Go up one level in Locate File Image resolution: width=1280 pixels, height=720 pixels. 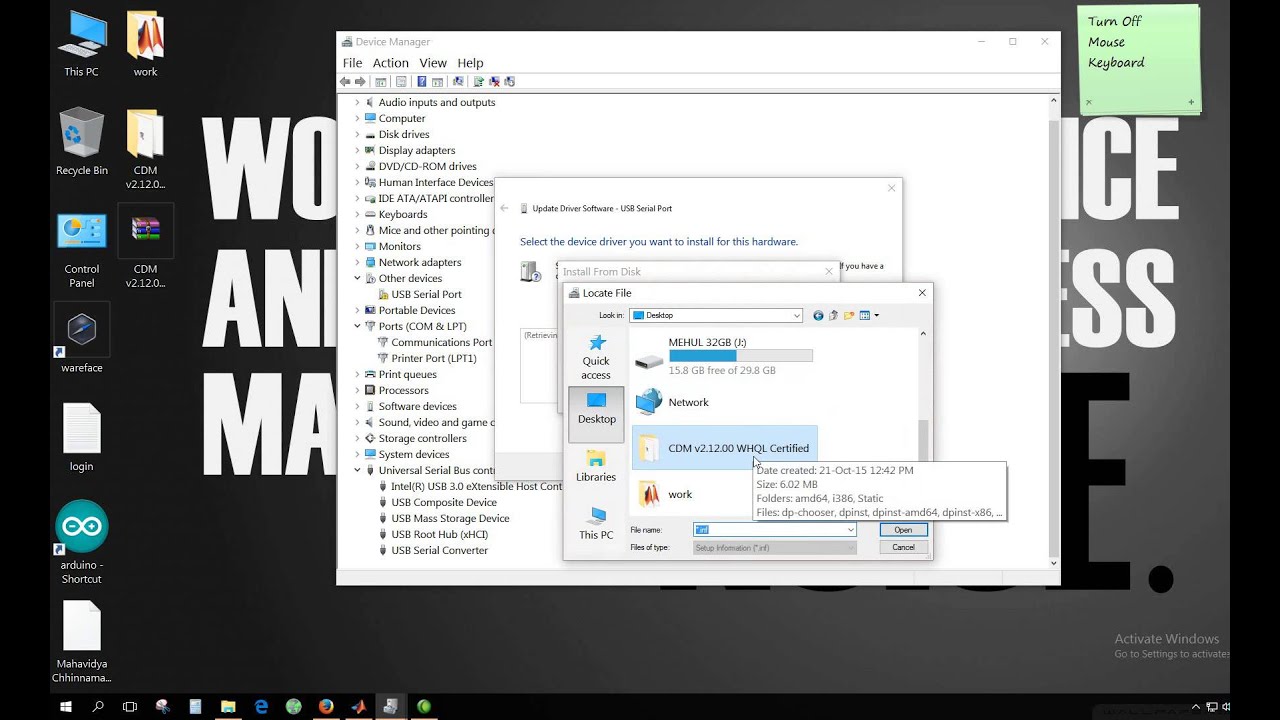(x=833, y=316)
